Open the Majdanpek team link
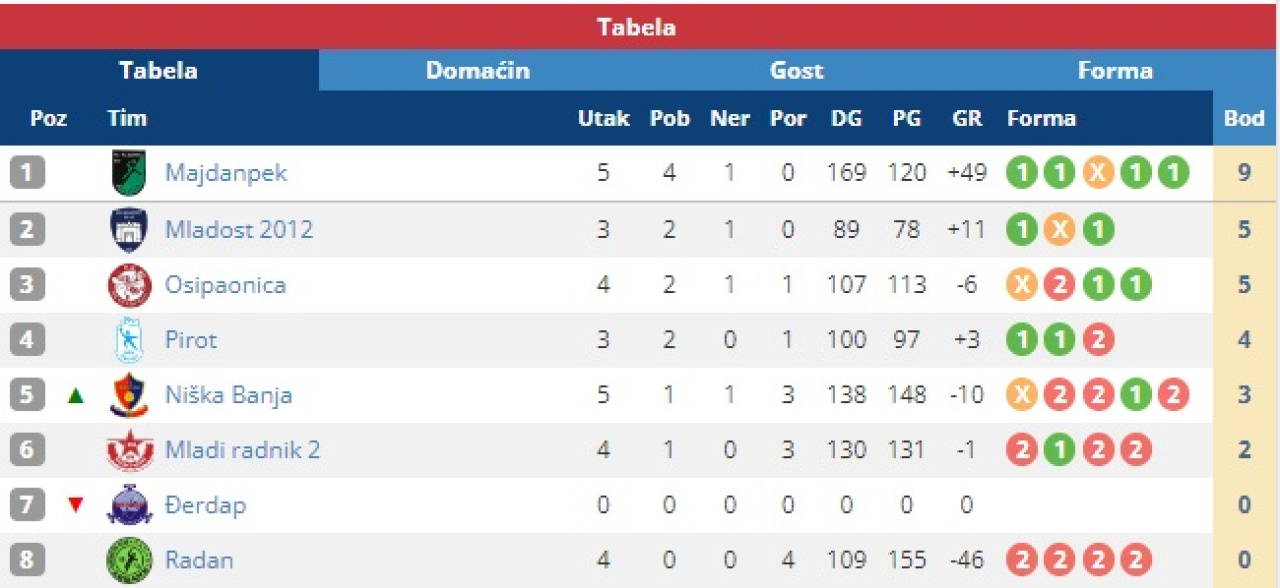Screen dimensions: 1280x588 click(x=226, y=173)
